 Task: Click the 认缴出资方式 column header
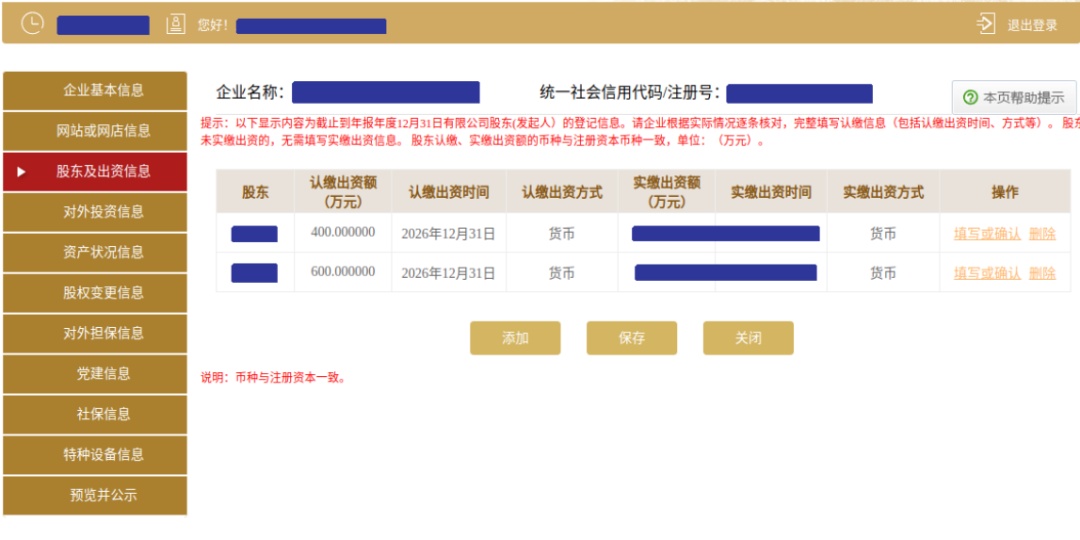coord(562,192)
